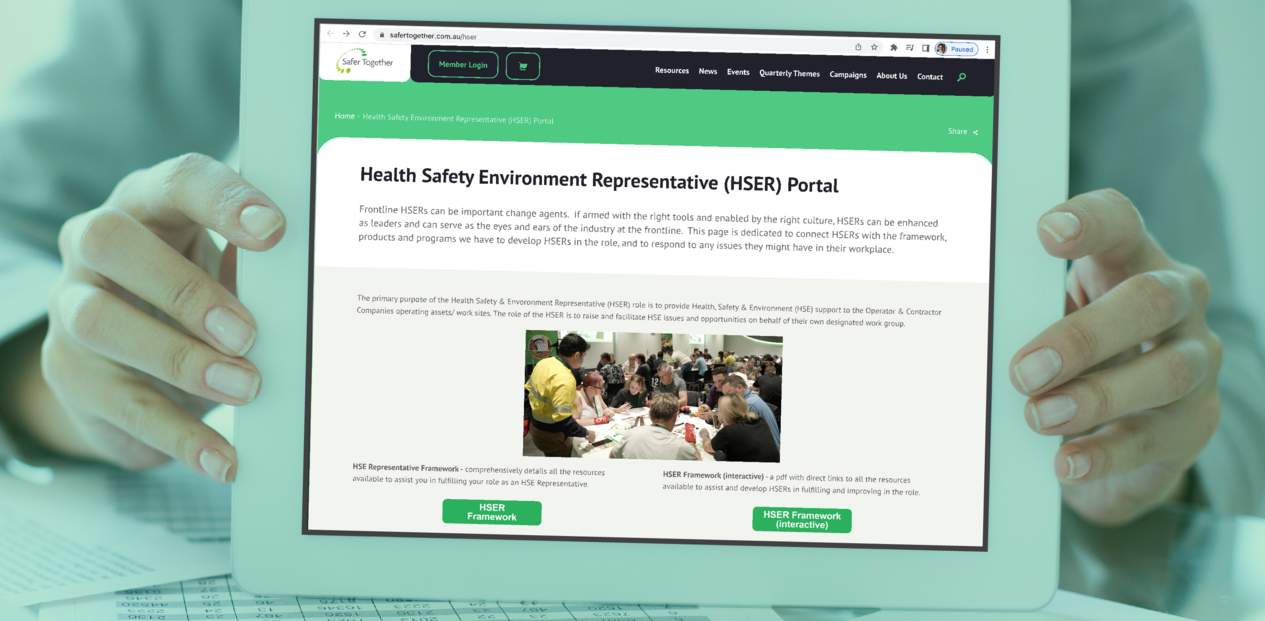Click the padlock site info icon
1265x621 pixels.
381,35
